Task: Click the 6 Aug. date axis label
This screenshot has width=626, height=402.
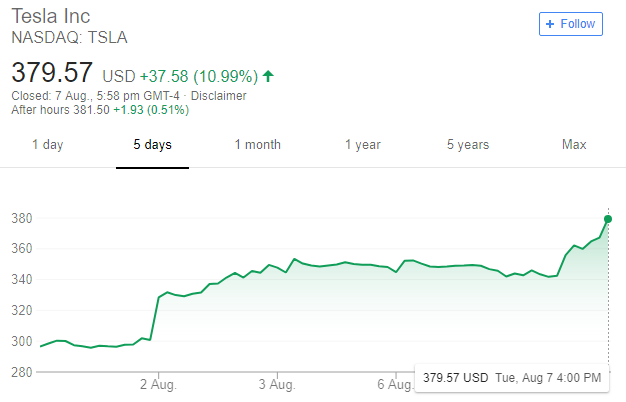Action: click(394, 384)
